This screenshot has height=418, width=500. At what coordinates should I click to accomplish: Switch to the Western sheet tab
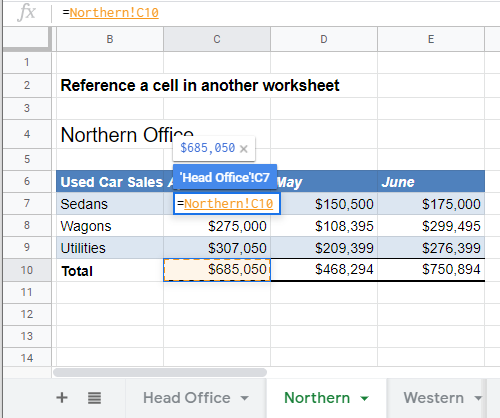(x=434, y=398)
